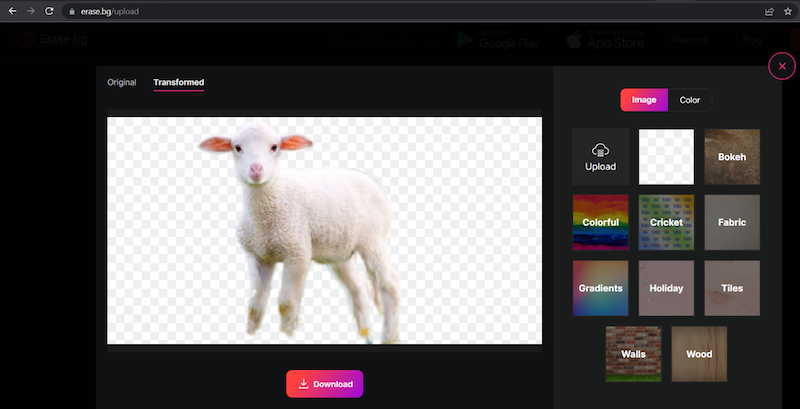Pick the Bokeh background category
This screenshot has width=800, height=409.
click(732, 157)
